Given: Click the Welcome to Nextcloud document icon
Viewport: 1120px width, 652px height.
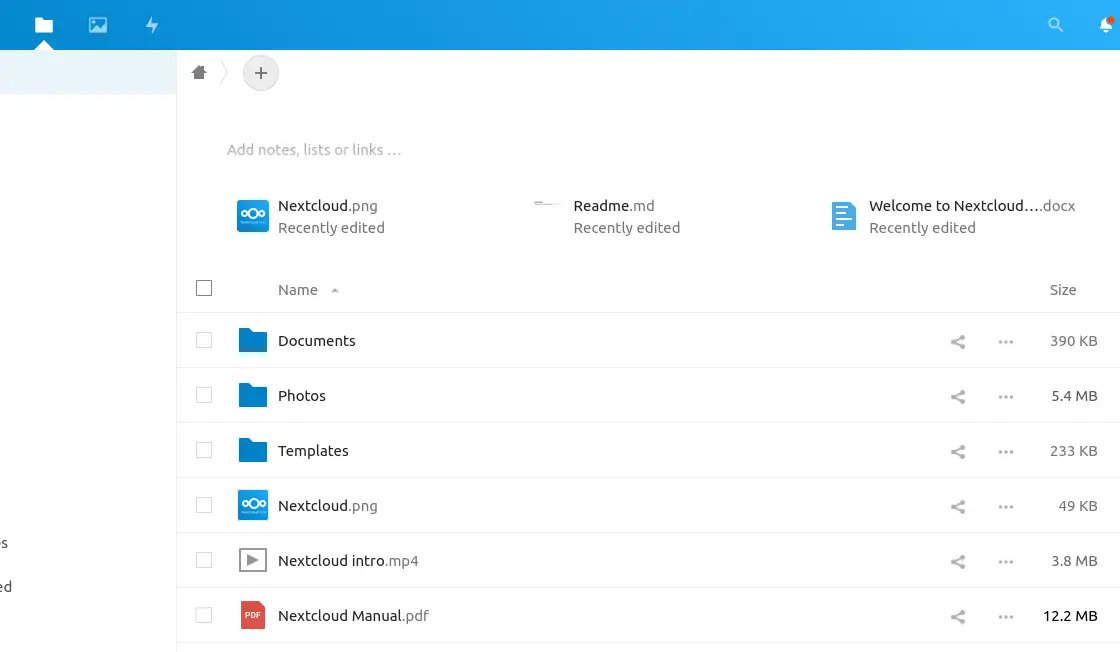Looking at the screenshot, I should [844, 216].
